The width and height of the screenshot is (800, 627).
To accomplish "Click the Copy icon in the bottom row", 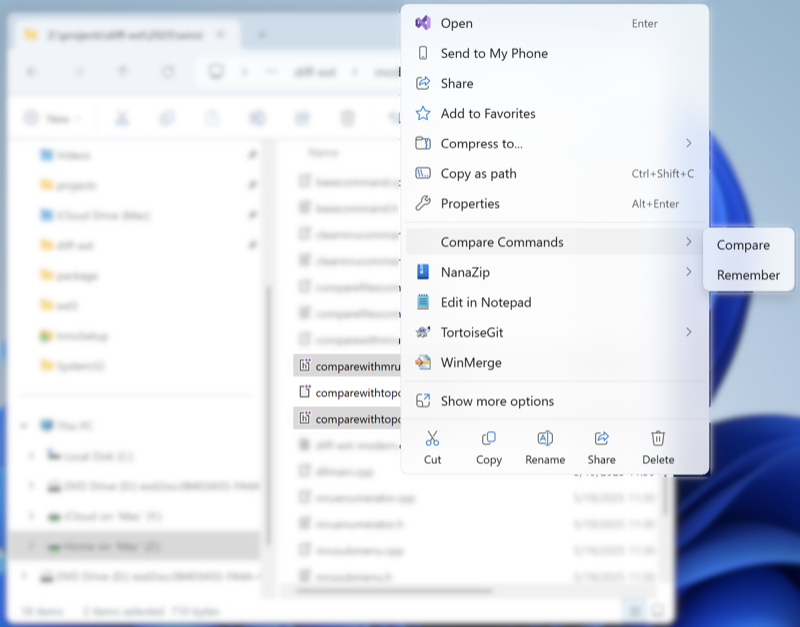I will click(x=489, y=438).
